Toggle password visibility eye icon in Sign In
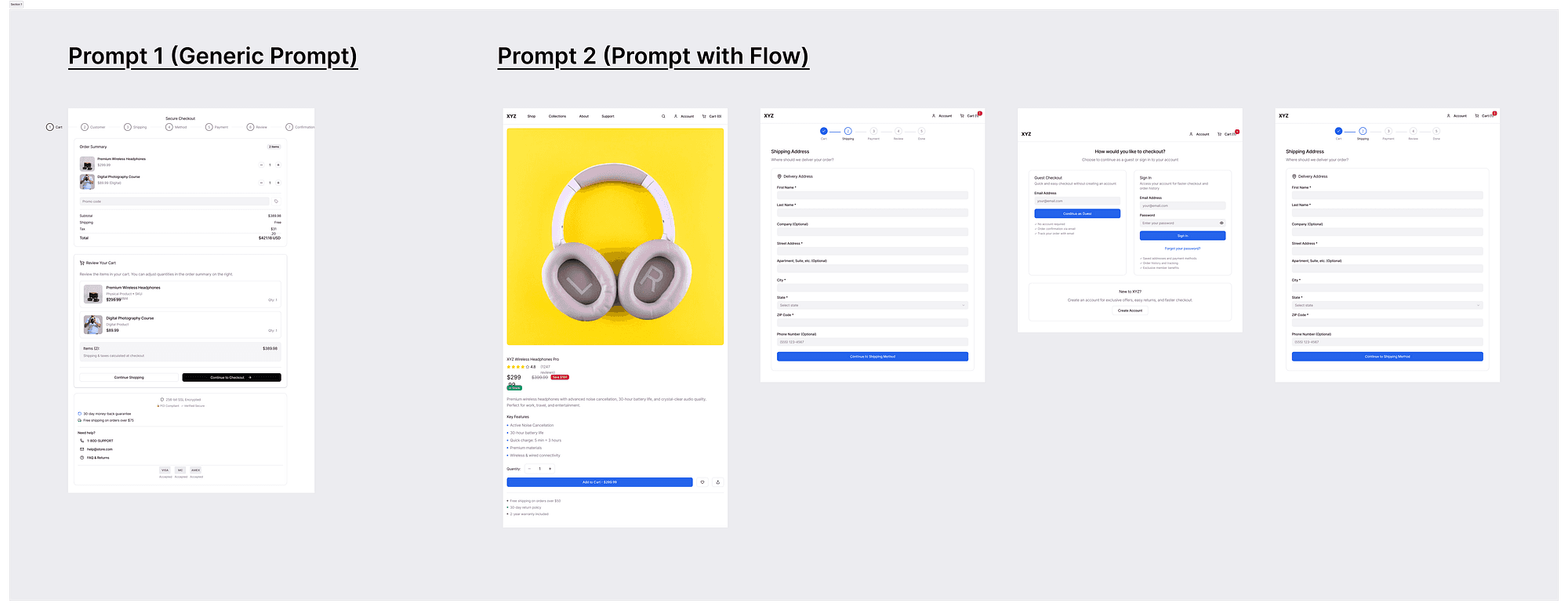 click(x=1221, y=223)
